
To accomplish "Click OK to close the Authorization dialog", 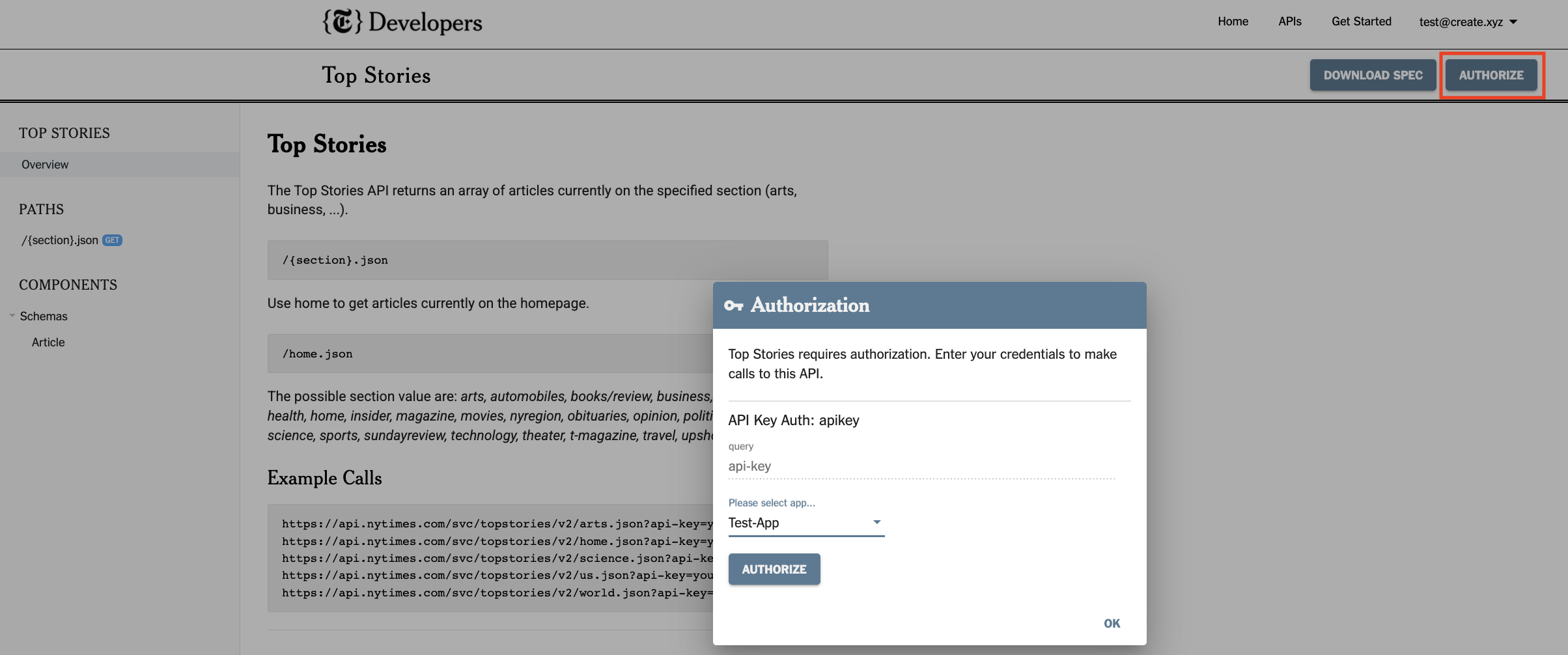I will click(1112, 623).
